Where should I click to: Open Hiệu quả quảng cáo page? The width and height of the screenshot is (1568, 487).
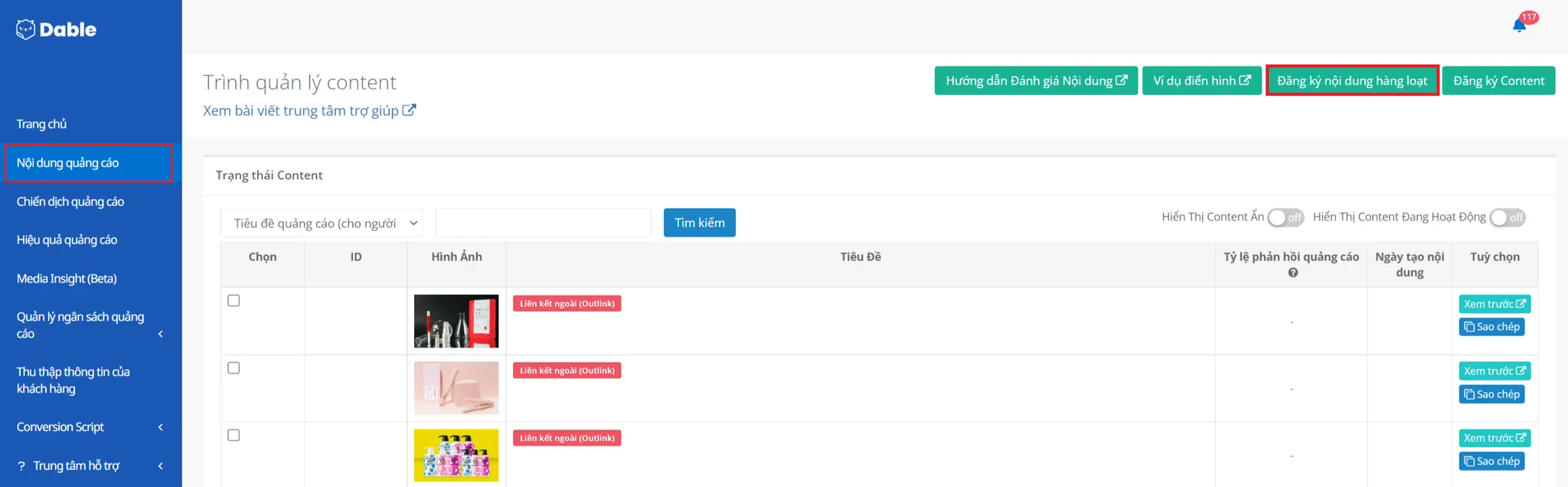(67, 240)
